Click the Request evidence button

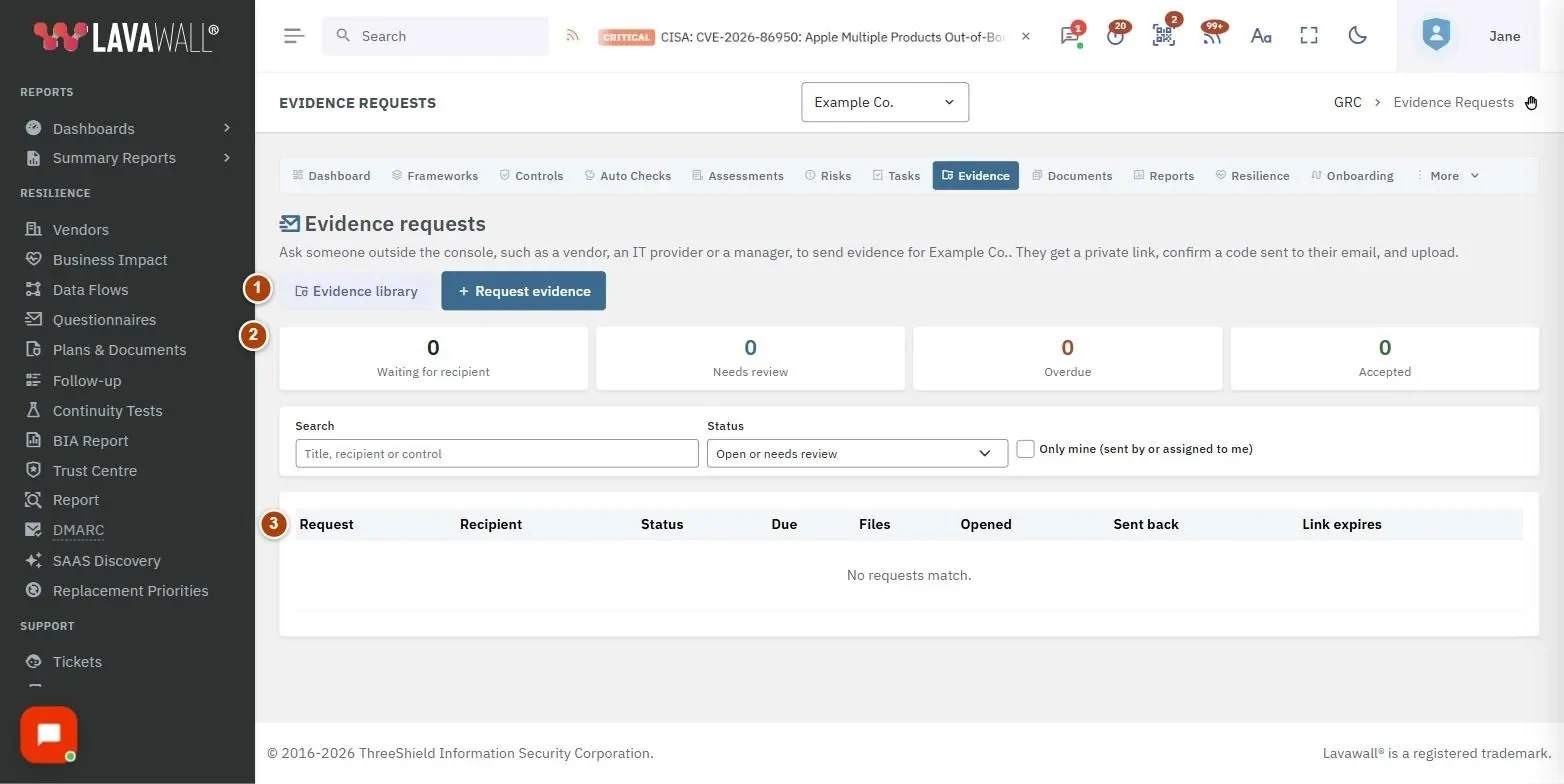click(x=524, y=291)
